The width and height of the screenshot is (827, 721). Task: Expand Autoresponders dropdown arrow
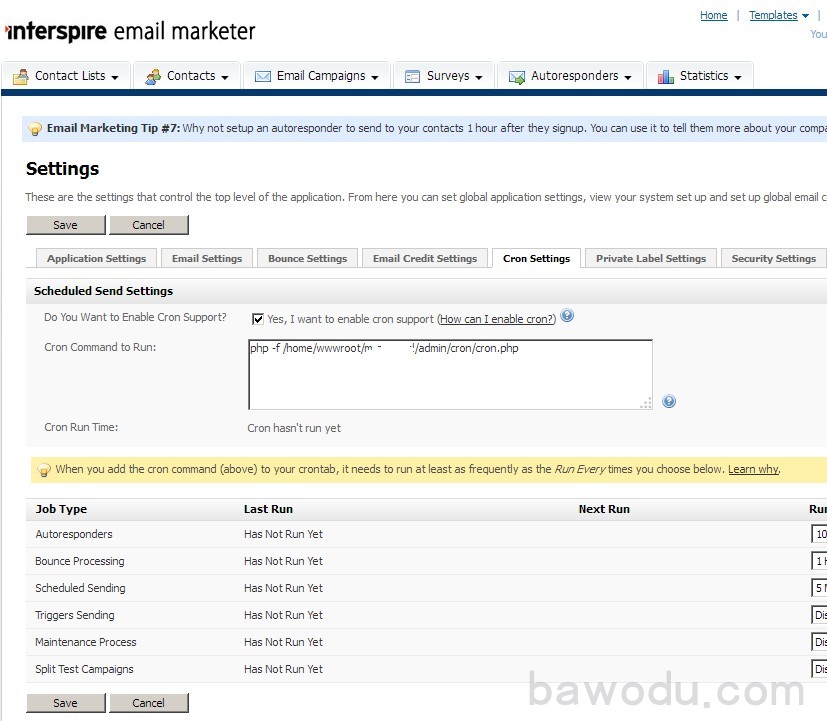(x=628, y=78)
